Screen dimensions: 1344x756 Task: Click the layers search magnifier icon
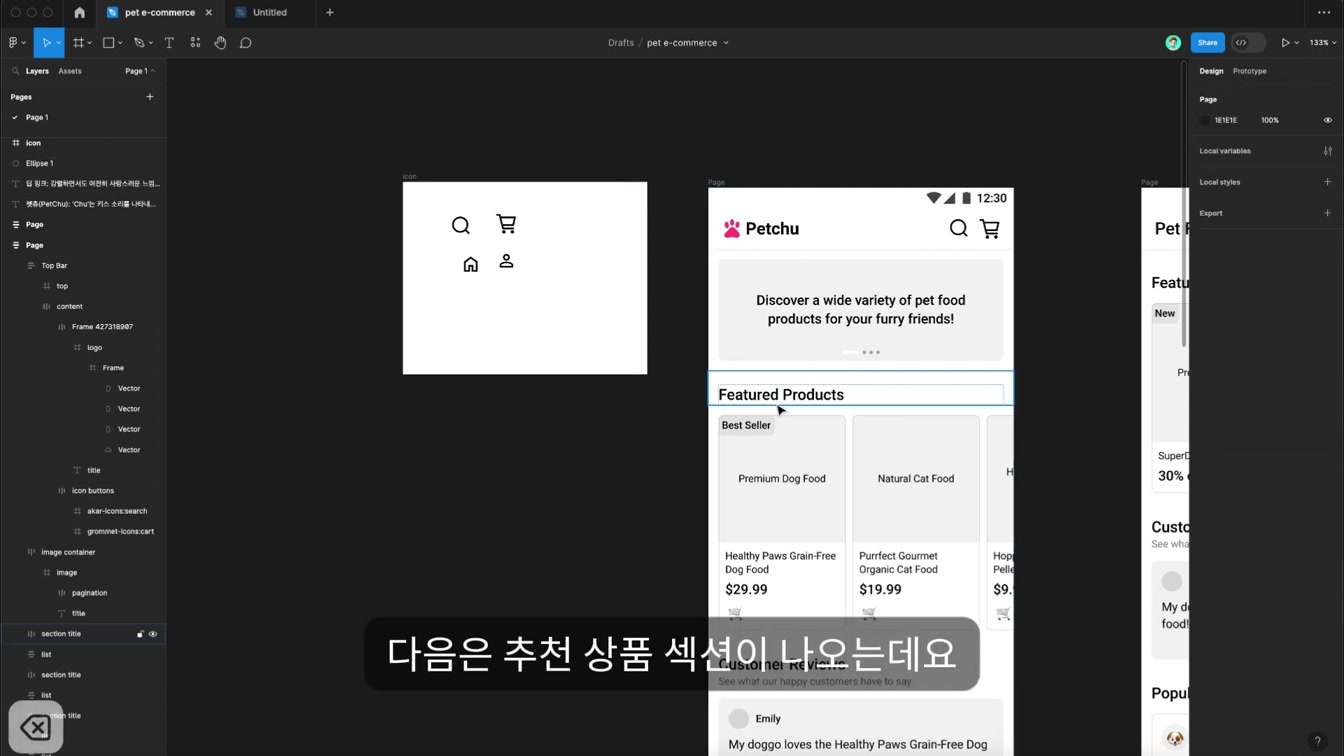click(x=16, y=71)
